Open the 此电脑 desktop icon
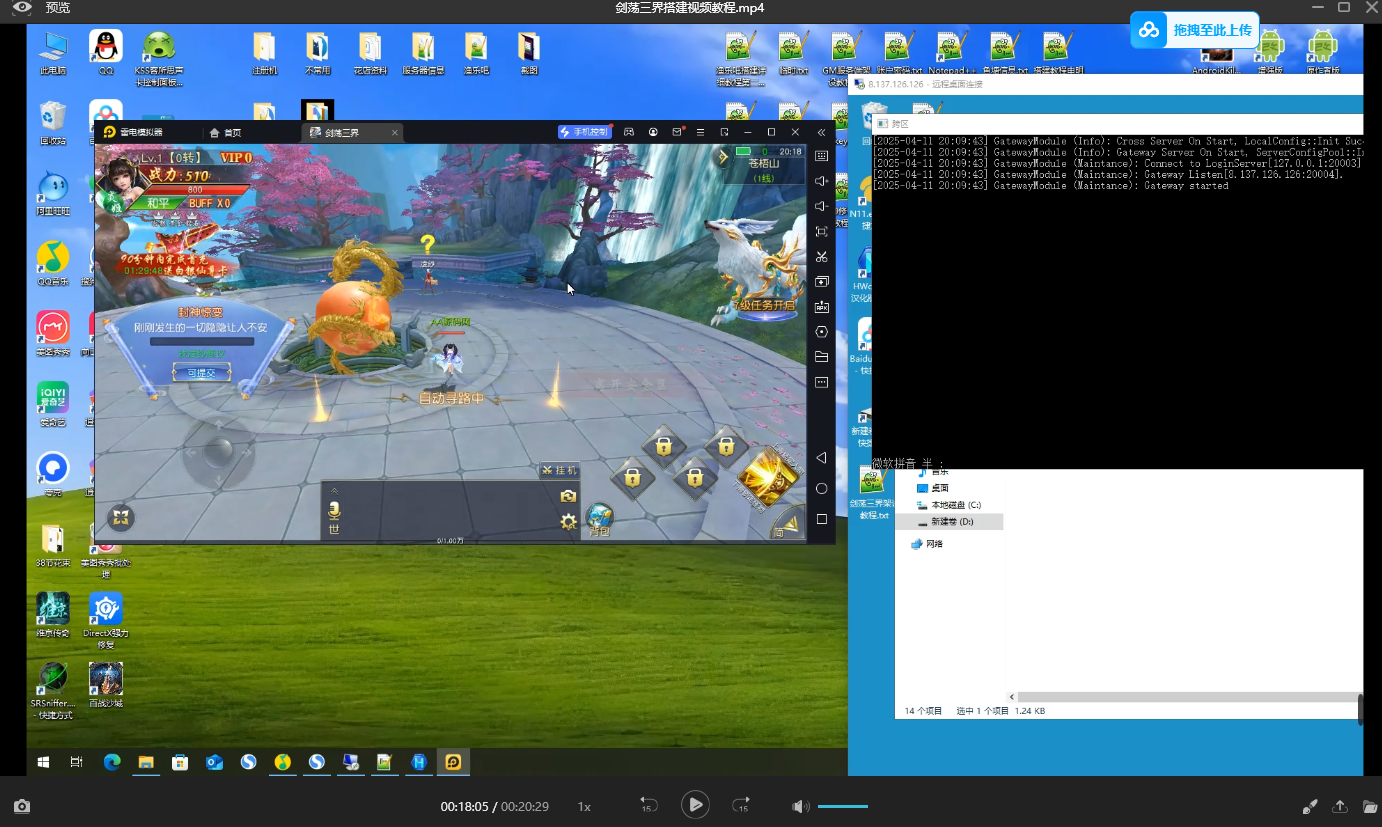1382x827 pixels. pos(53,52)
